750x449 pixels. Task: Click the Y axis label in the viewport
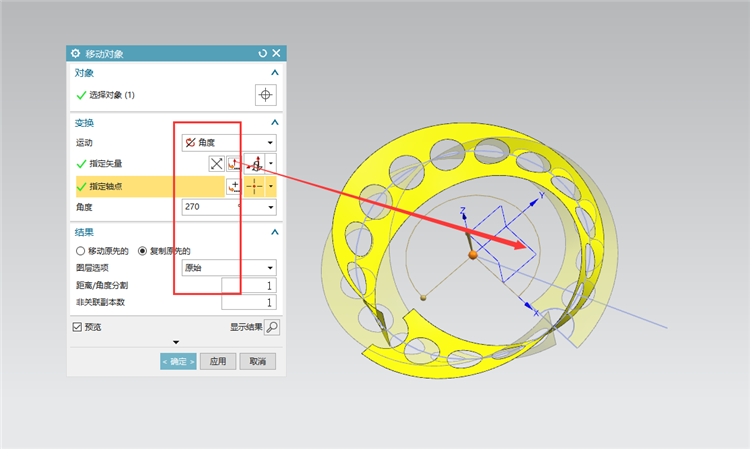[541, 195]
